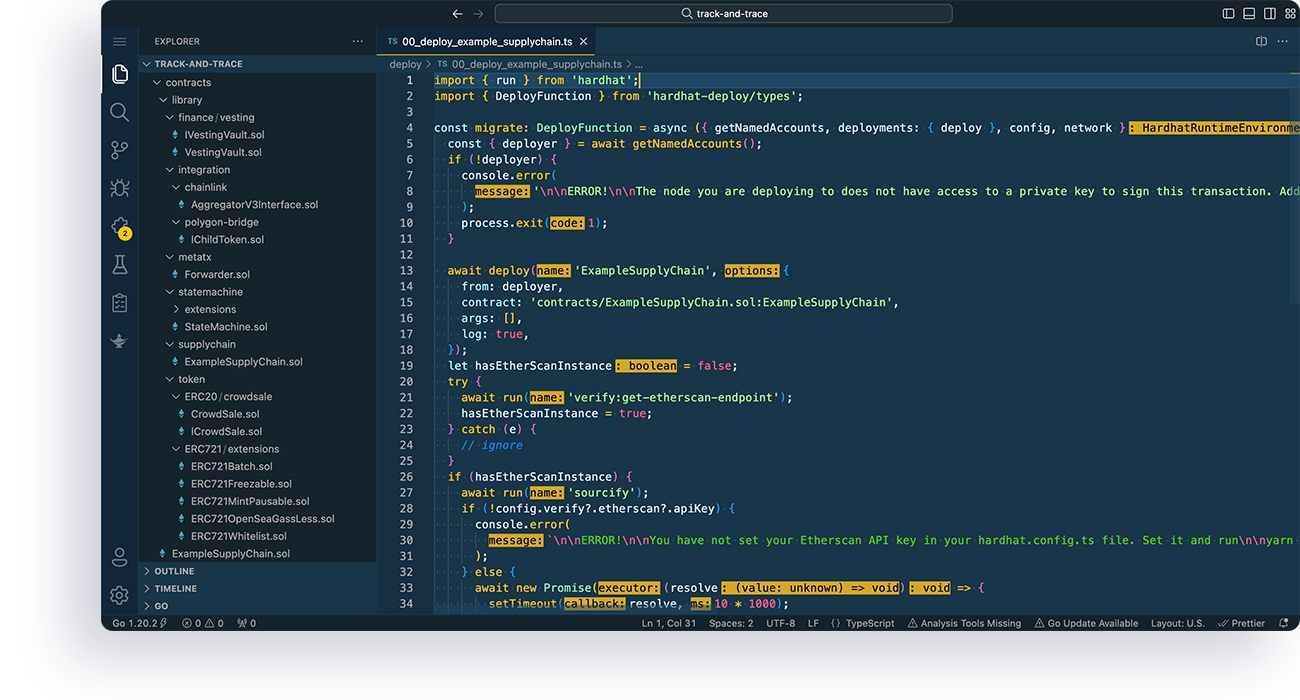
Task: Expand the TIMELINE section
Action: pyautogui.click(x=175, y=589)
